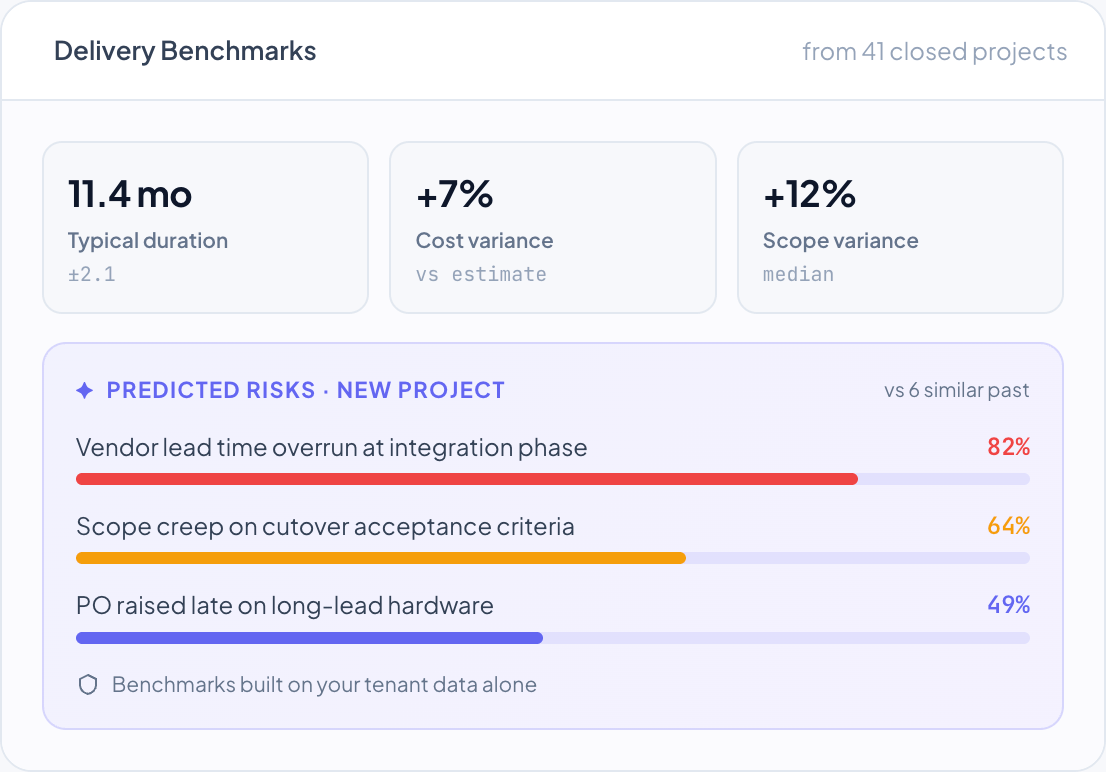The height and width of the screenshot is (772, 1106).
Task: Open the Scope variance +12% card
Action: coord(900,227)
